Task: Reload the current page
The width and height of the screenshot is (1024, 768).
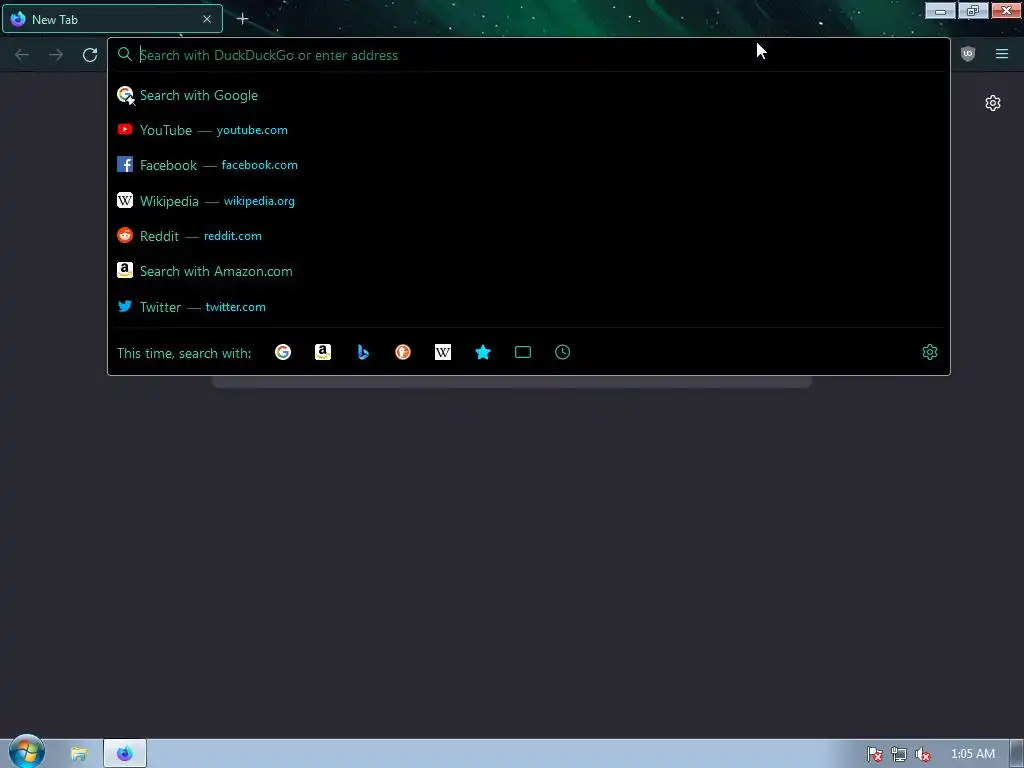Action: coord(90,55)
